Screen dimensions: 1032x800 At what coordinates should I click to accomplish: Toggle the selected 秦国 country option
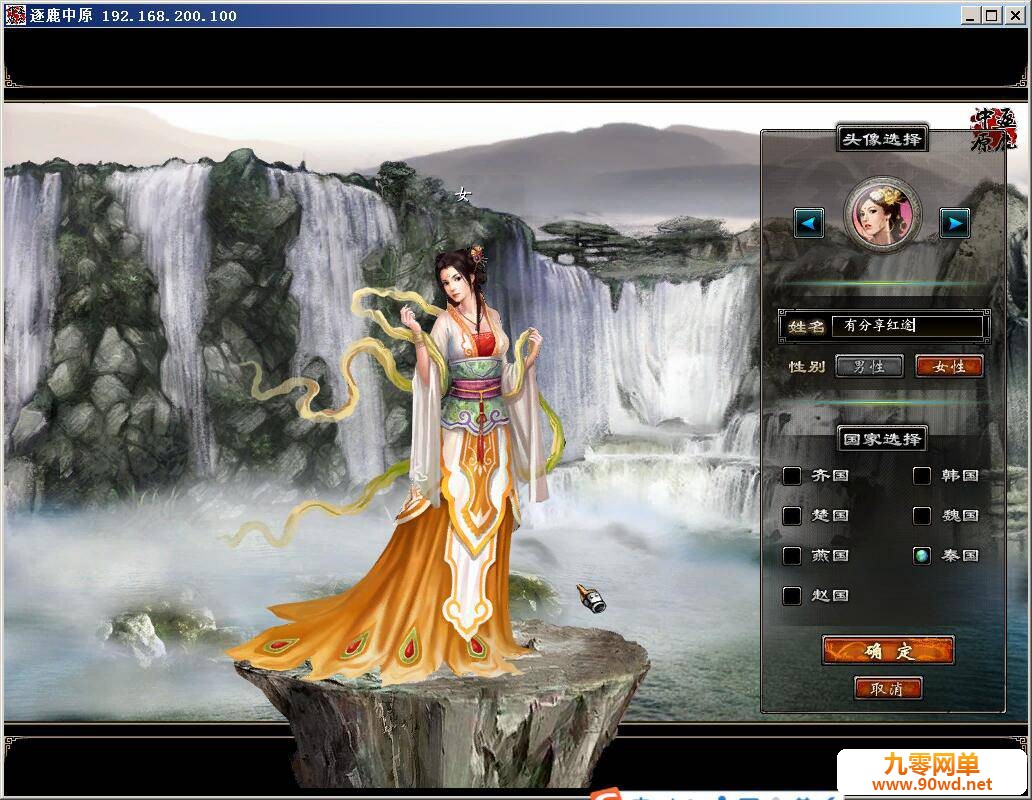922,556
